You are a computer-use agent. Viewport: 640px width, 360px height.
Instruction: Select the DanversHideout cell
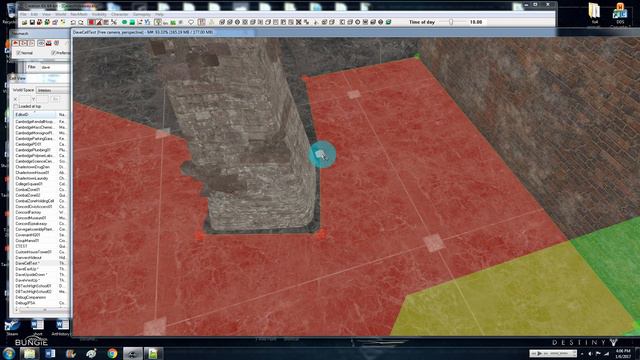(x=29, y=258)
